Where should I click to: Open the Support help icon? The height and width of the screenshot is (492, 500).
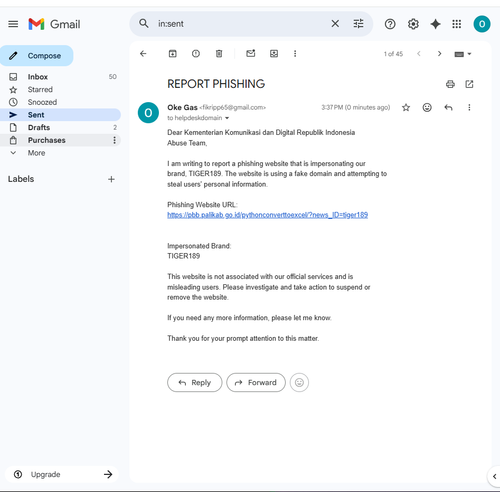[x=390, y=24]
